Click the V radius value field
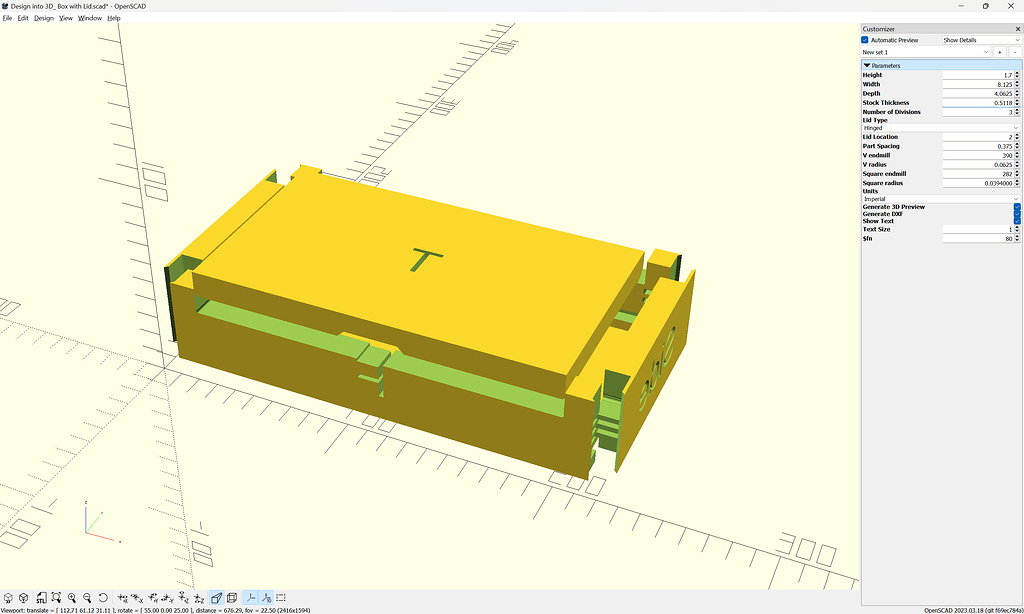1024x614 pixels. 978,165
